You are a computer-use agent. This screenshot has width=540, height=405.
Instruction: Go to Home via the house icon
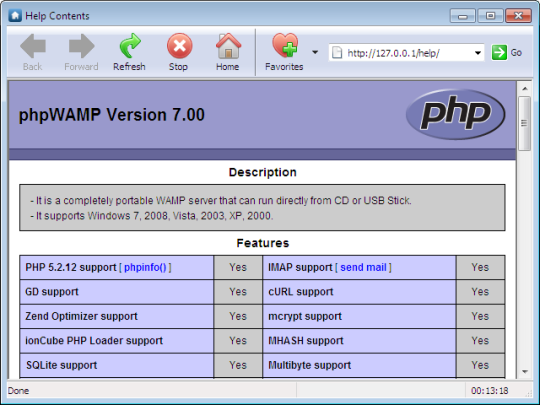click(228, 46)
